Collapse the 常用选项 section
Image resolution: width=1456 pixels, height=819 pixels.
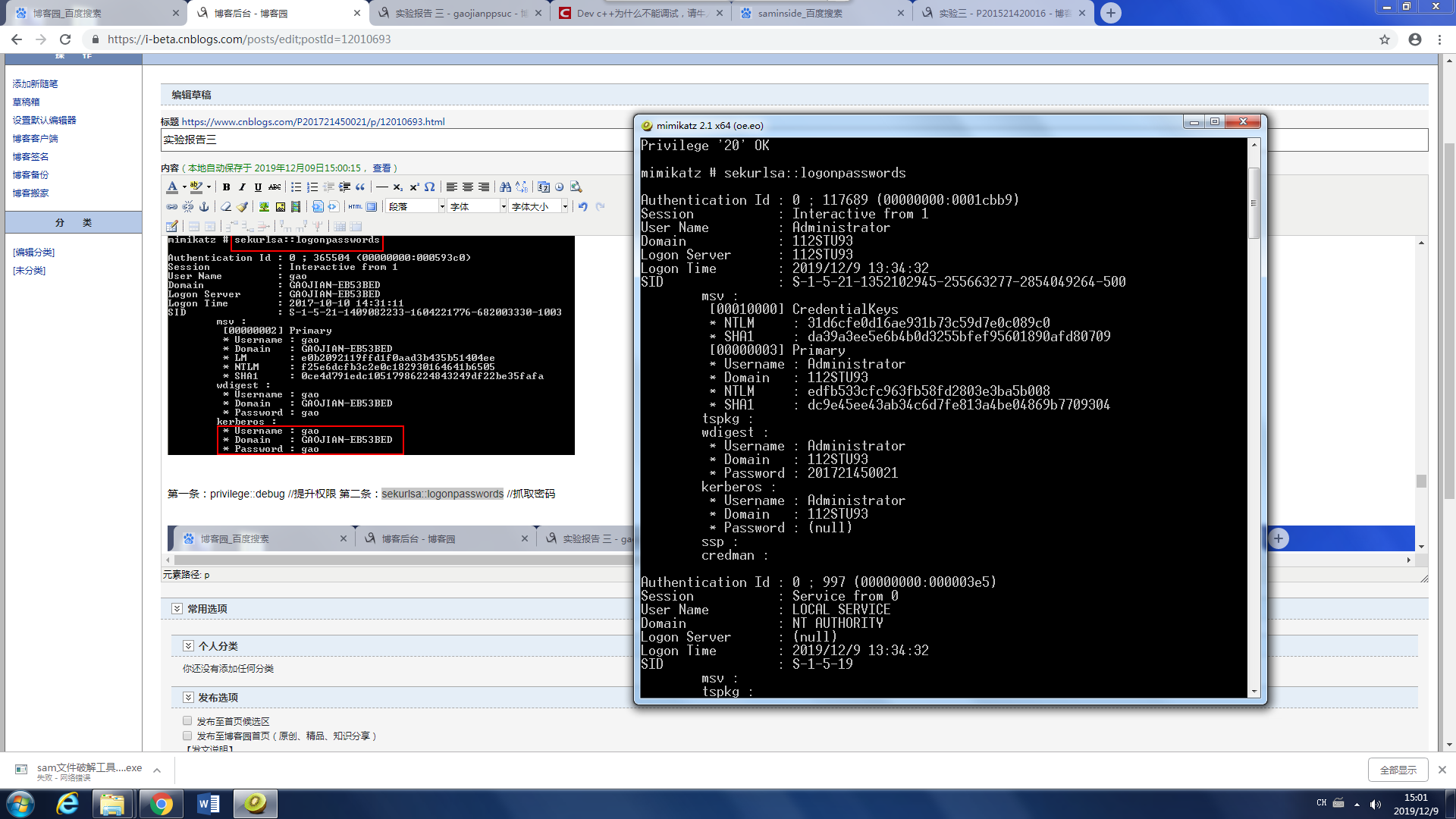[x=177, y=609]
